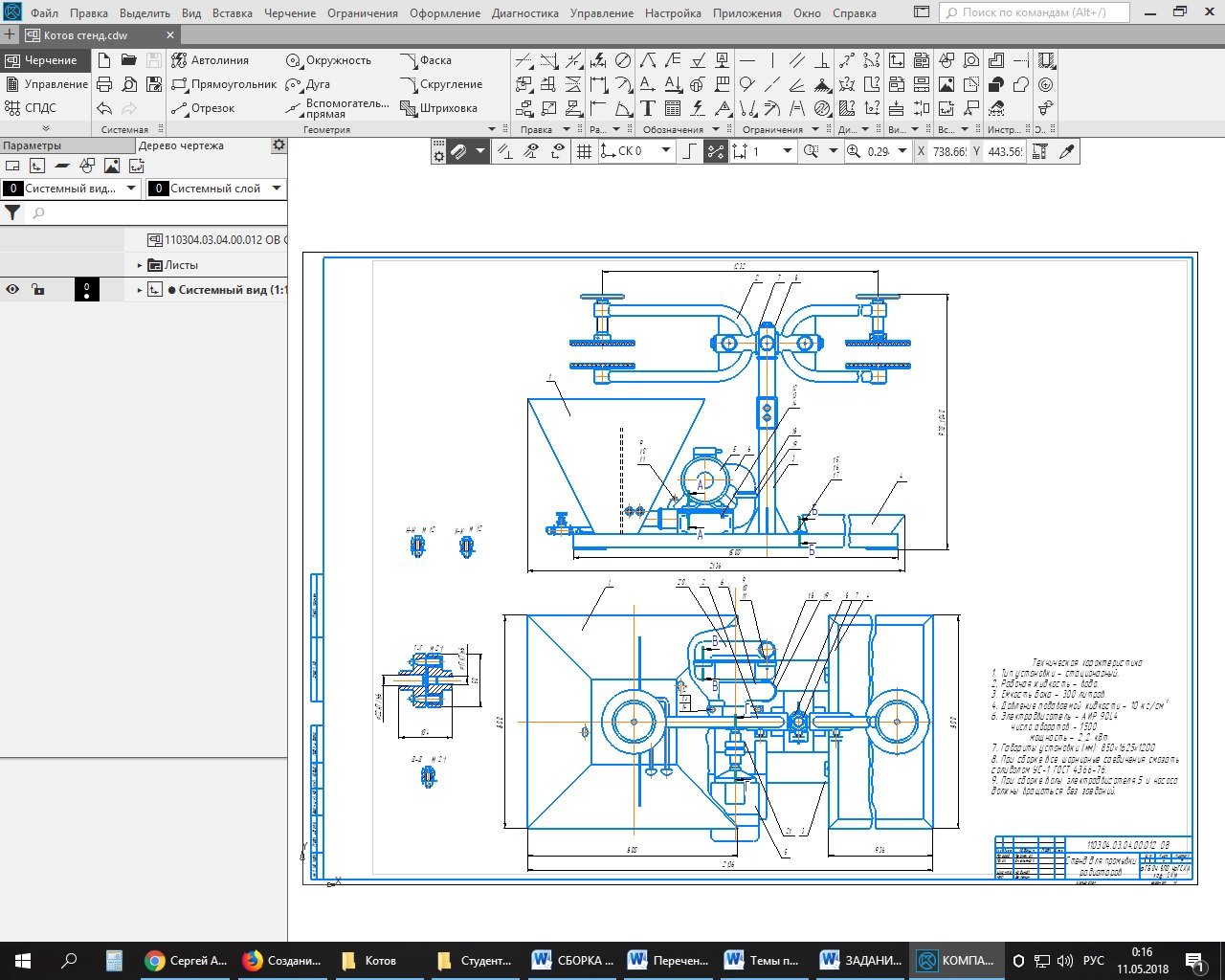
Task: Click the Скругление fillet tool
Action: point(440,84)
